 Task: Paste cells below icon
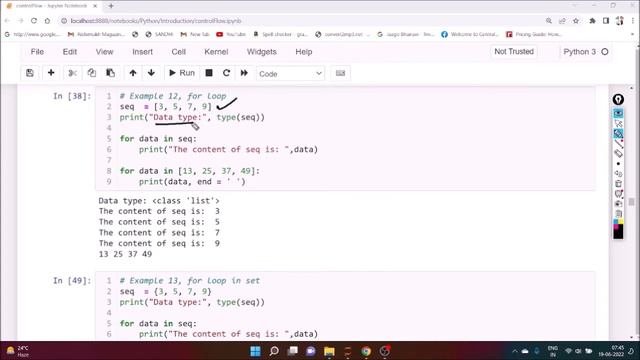click(110, 73)
